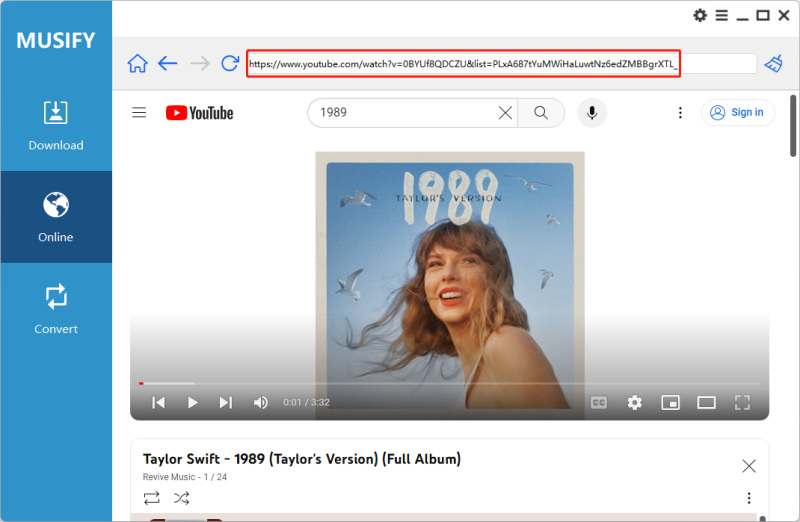Click the Revive Music channel name
This screenshot has width=800, height=522.
[x=169, y=477]
